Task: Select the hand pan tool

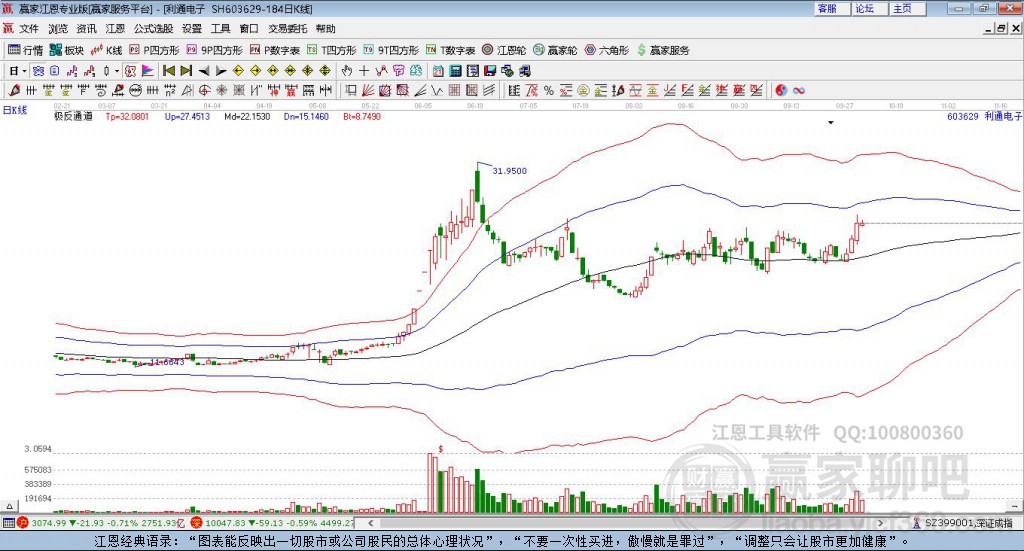Action: coord(346,71)
